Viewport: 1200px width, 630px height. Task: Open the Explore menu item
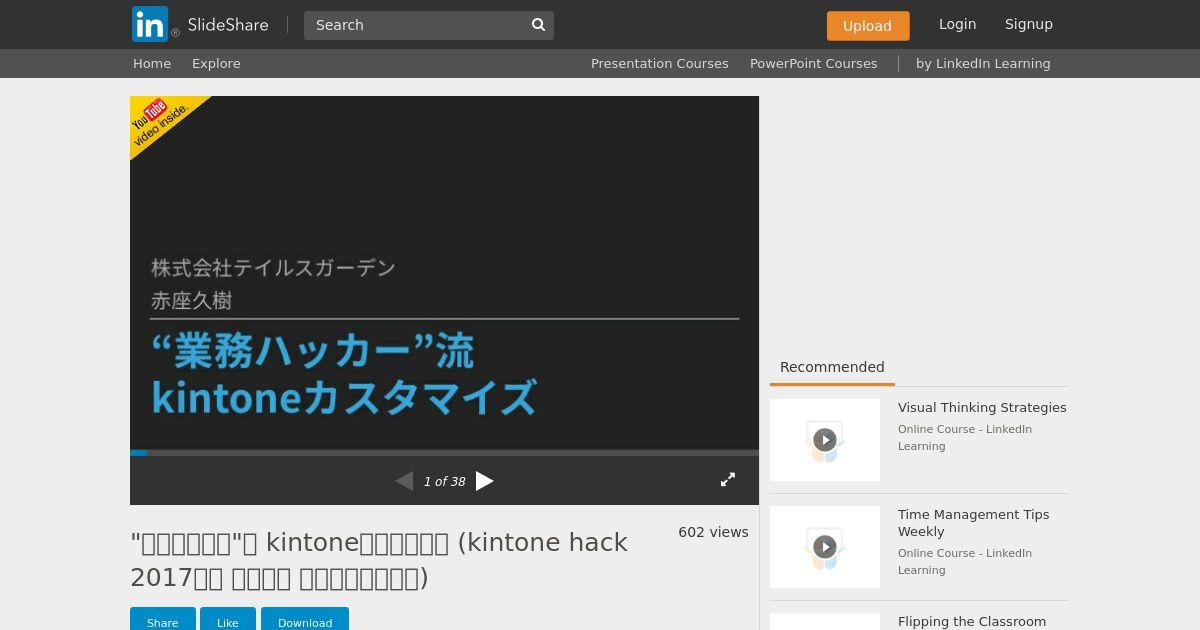click(x=216, y=63)
